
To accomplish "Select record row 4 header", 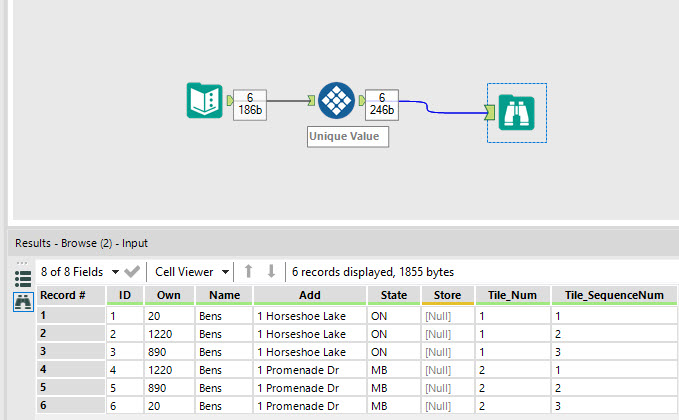I will (70, 368).
